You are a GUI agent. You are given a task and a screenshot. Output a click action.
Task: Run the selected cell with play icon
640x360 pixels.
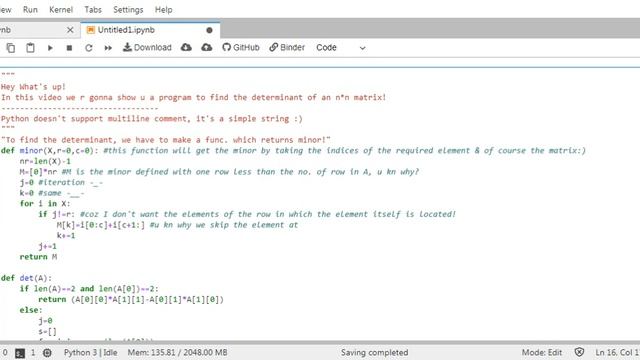[x=50, y=48]
